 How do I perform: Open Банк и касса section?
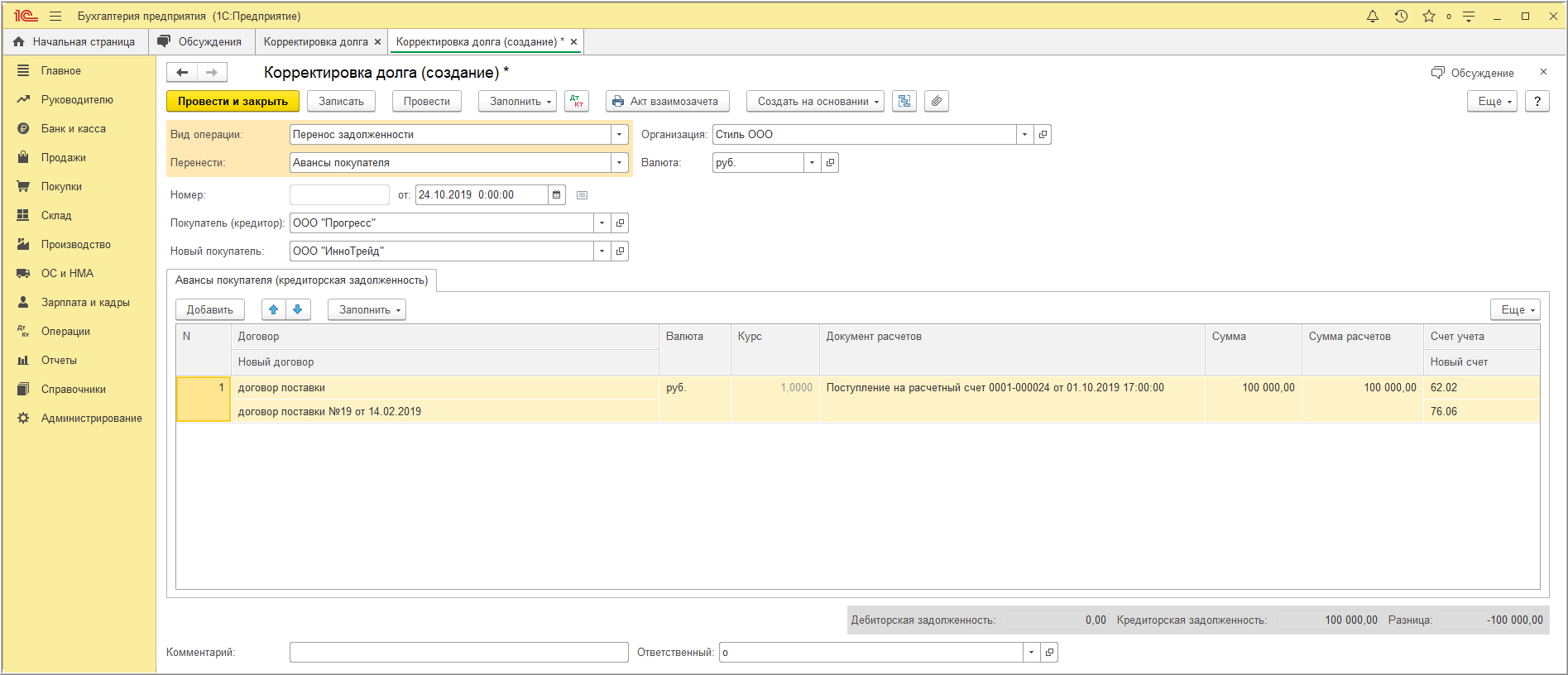click(x=73, y=128)
